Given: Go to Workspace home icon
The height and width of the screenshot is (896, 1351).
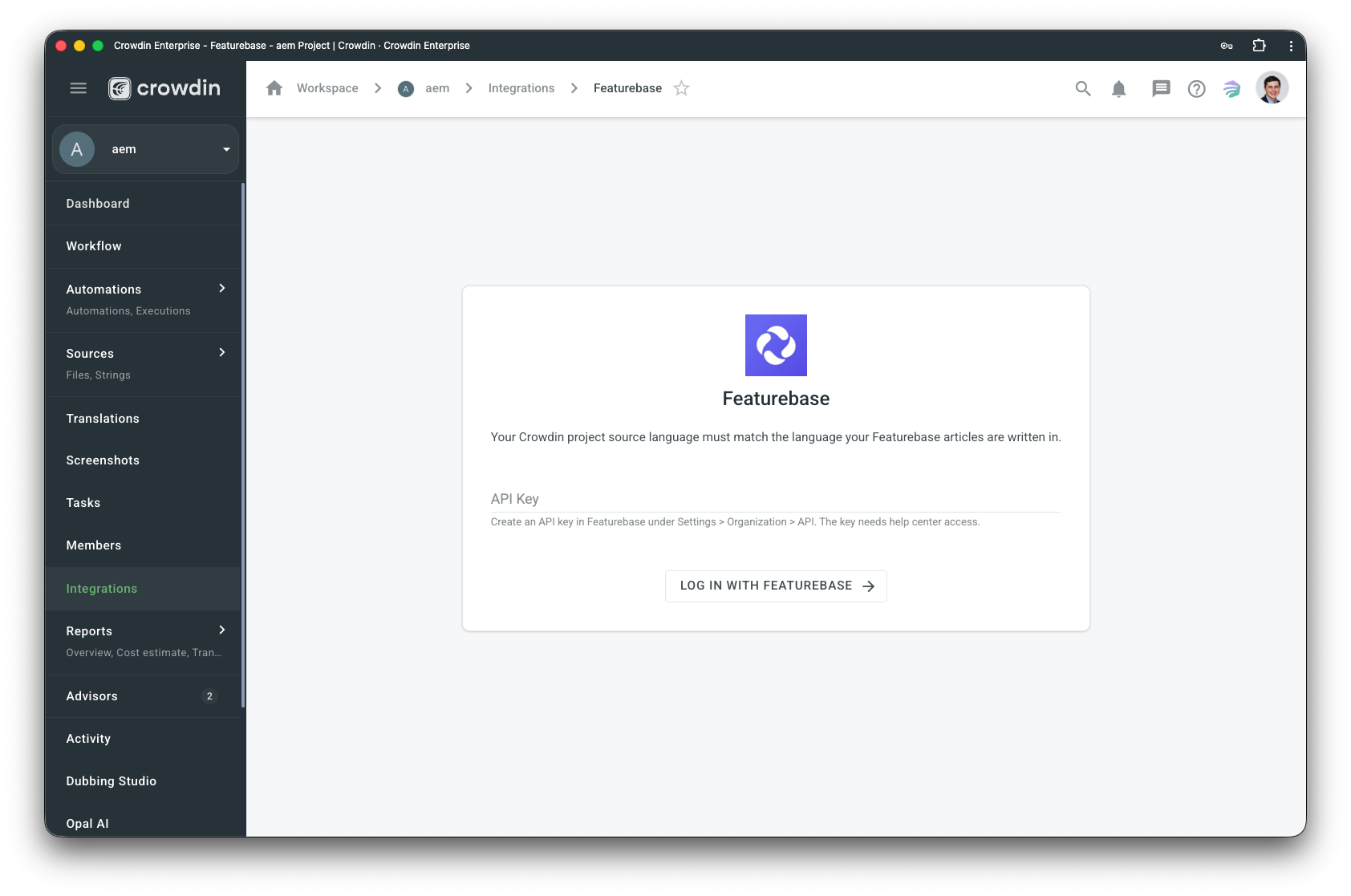Looking at the screenshot, I should pyautogui.click(x=274, y=88).
